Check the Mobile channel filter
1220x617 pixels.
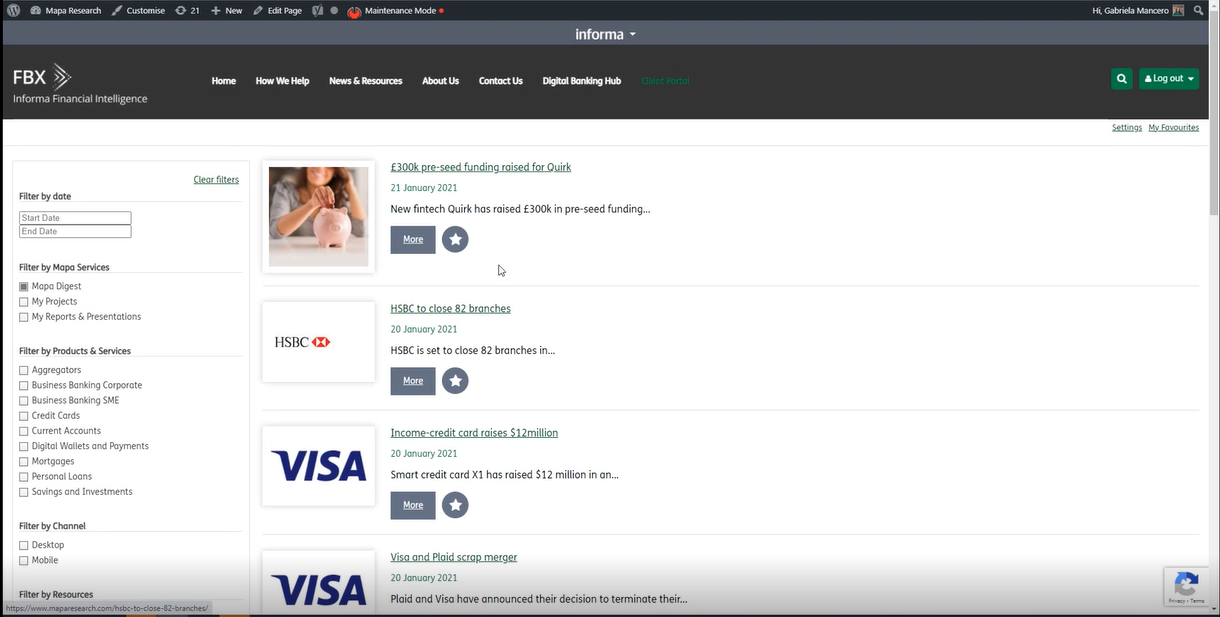[24, 561]
